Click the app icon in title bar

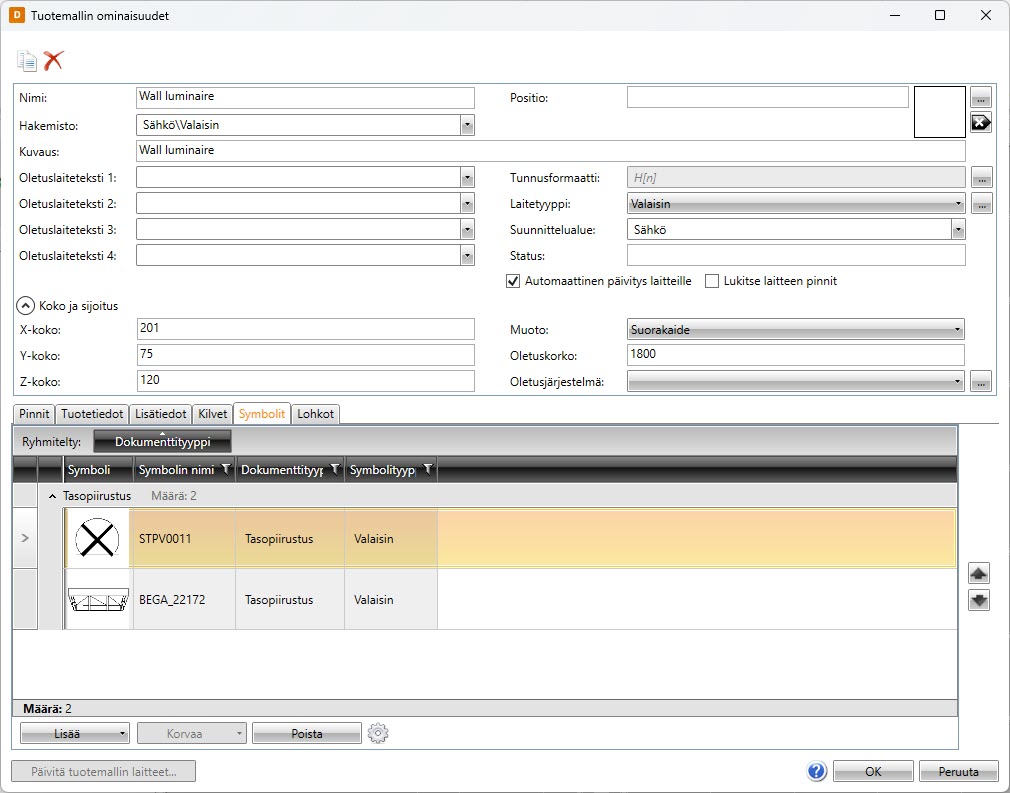click(17, 15)
